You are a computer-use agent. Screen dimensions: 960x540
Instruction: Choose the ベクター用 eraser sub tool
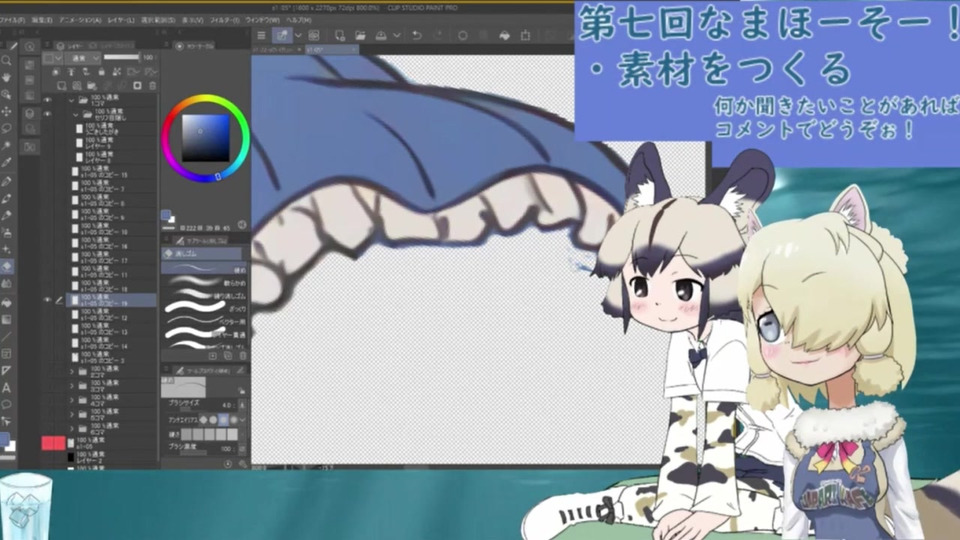205,321
